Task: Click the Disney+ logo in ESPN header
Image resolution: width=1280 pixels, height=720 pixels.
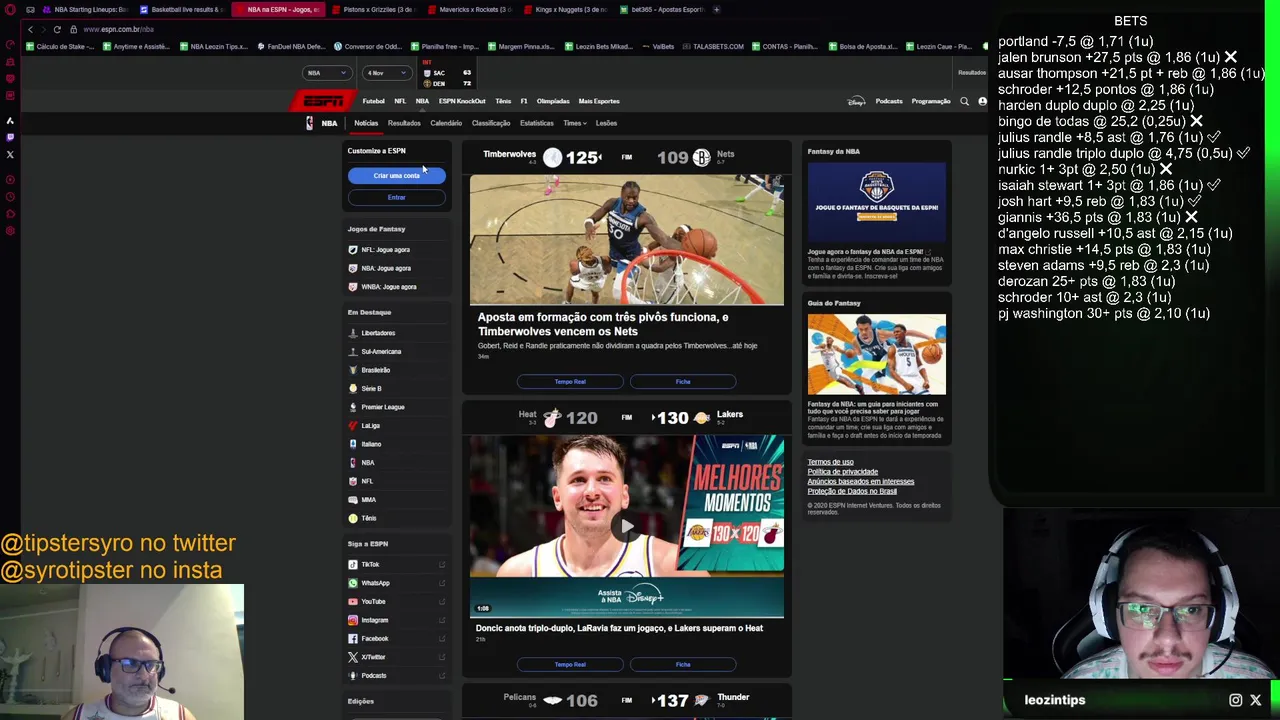Action: tap(856, 101)
